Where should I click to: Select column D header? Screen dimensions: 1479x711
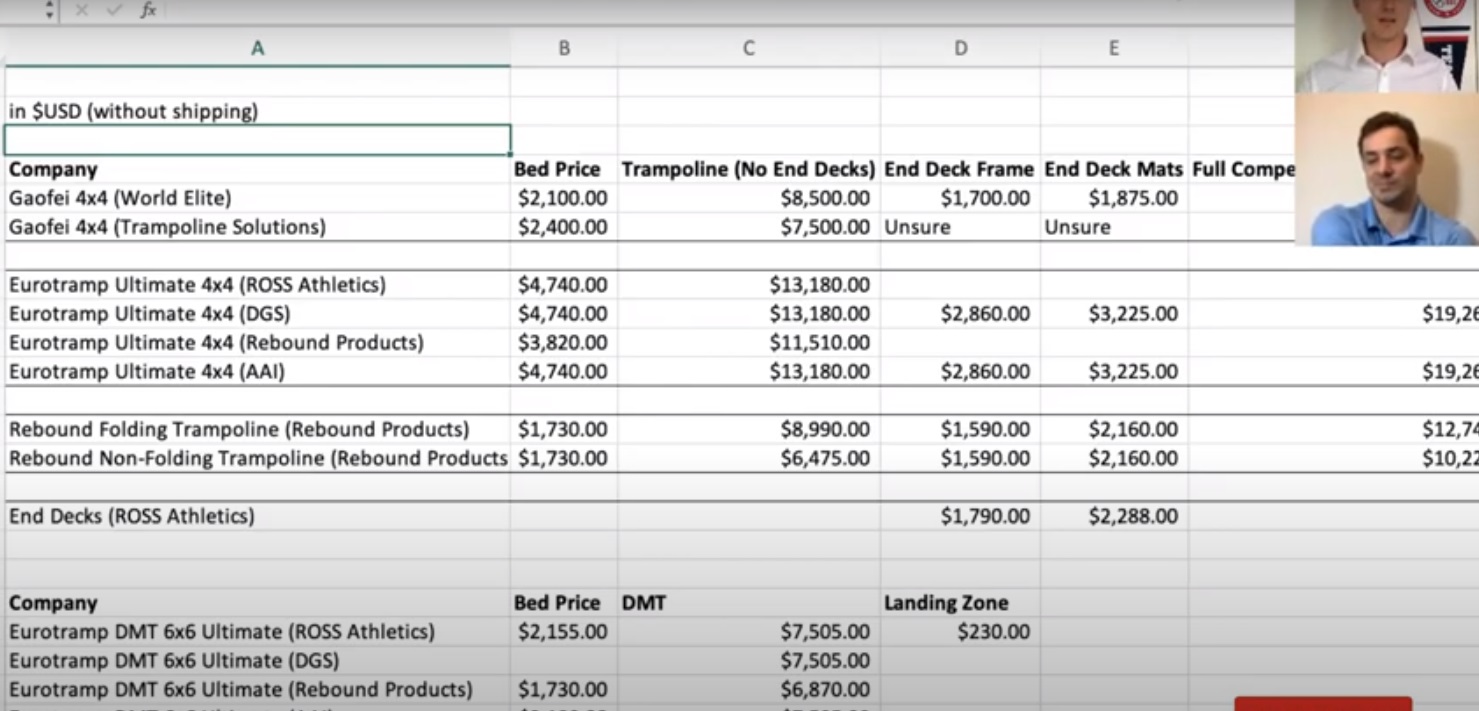pyautogui.click(x=960, y=48)
